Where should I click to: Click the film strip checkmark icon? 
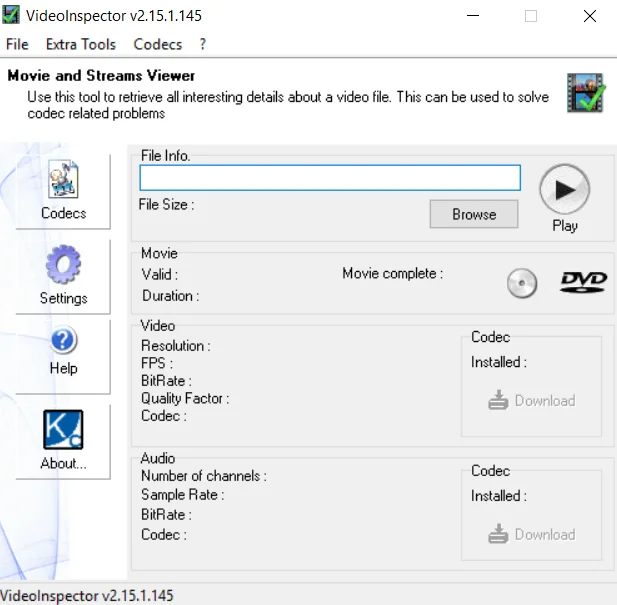pos(586,93)
